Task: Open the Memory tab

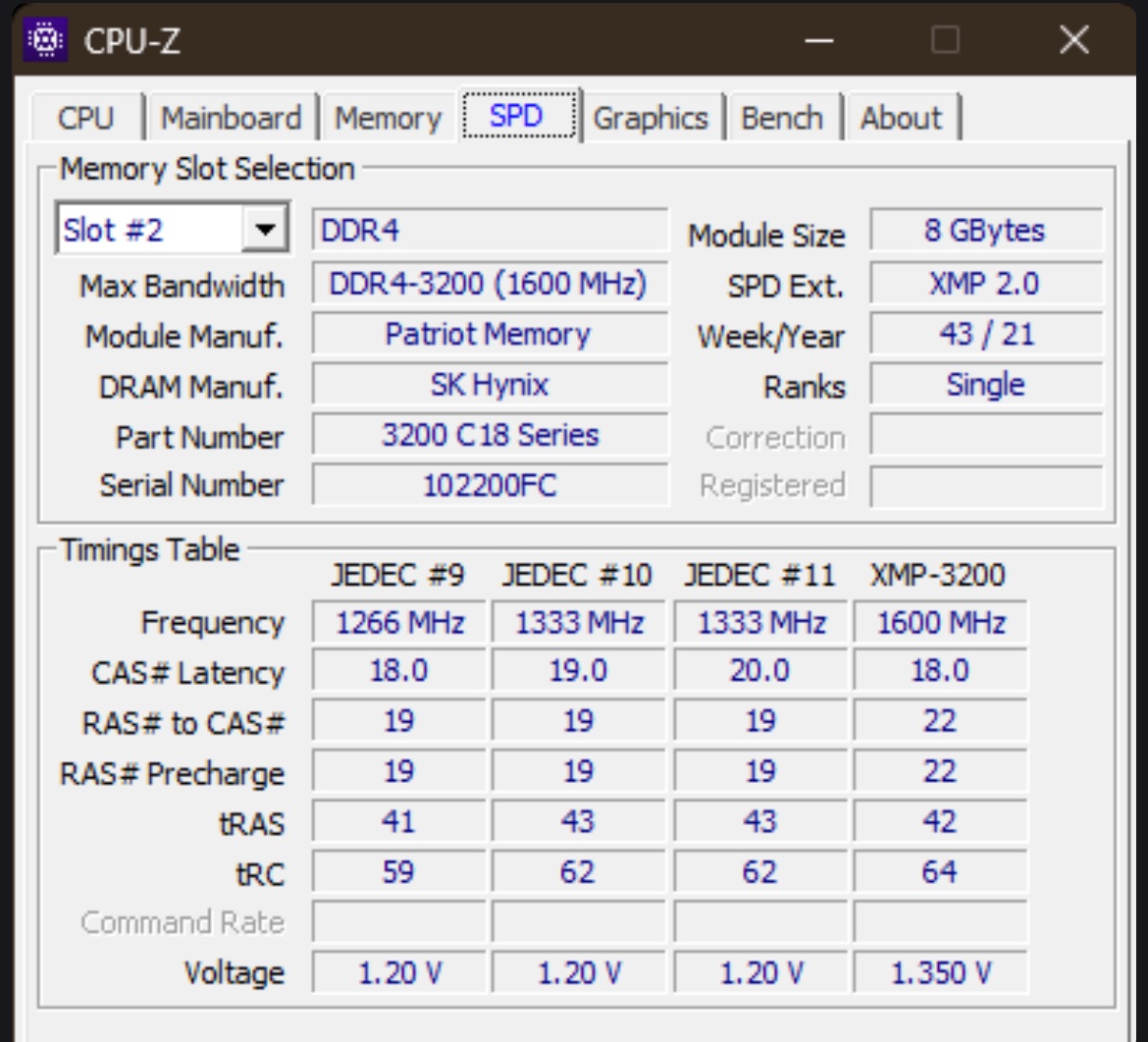Action: click(388, 118)
